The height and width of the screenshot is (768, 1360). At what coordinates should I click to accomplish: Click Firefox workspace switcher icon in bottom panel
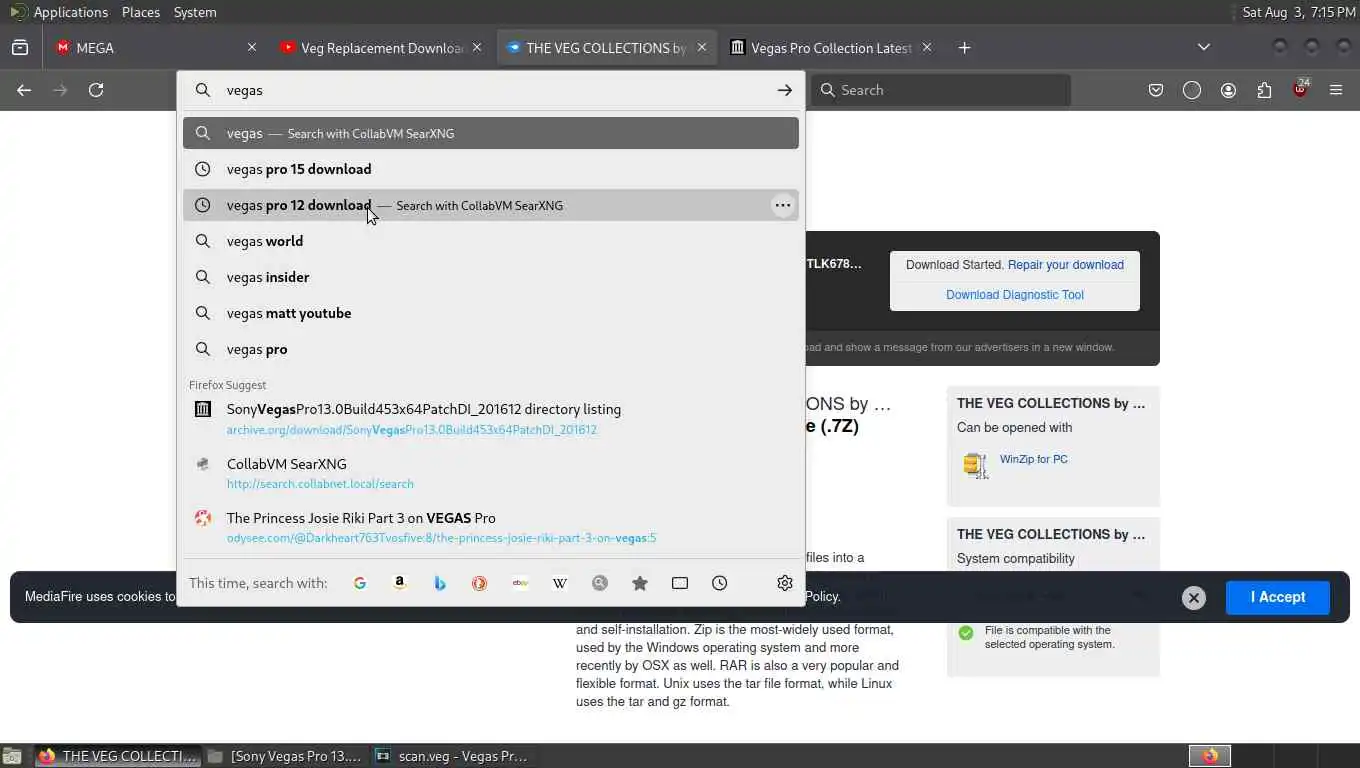point(1210,756)
